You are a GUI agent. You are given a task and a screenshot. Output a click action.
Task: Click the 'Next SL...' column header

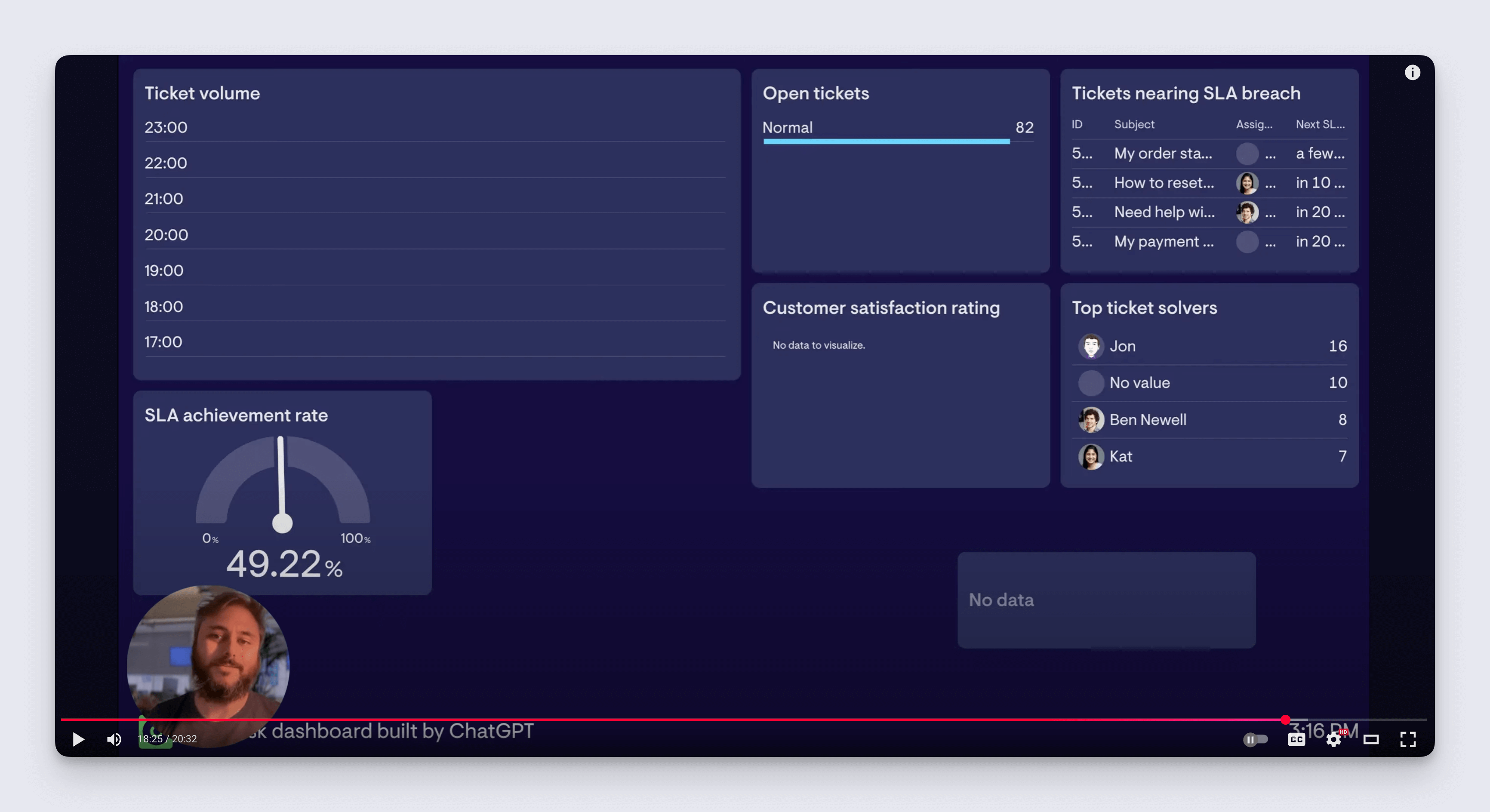click(1320, 124)
